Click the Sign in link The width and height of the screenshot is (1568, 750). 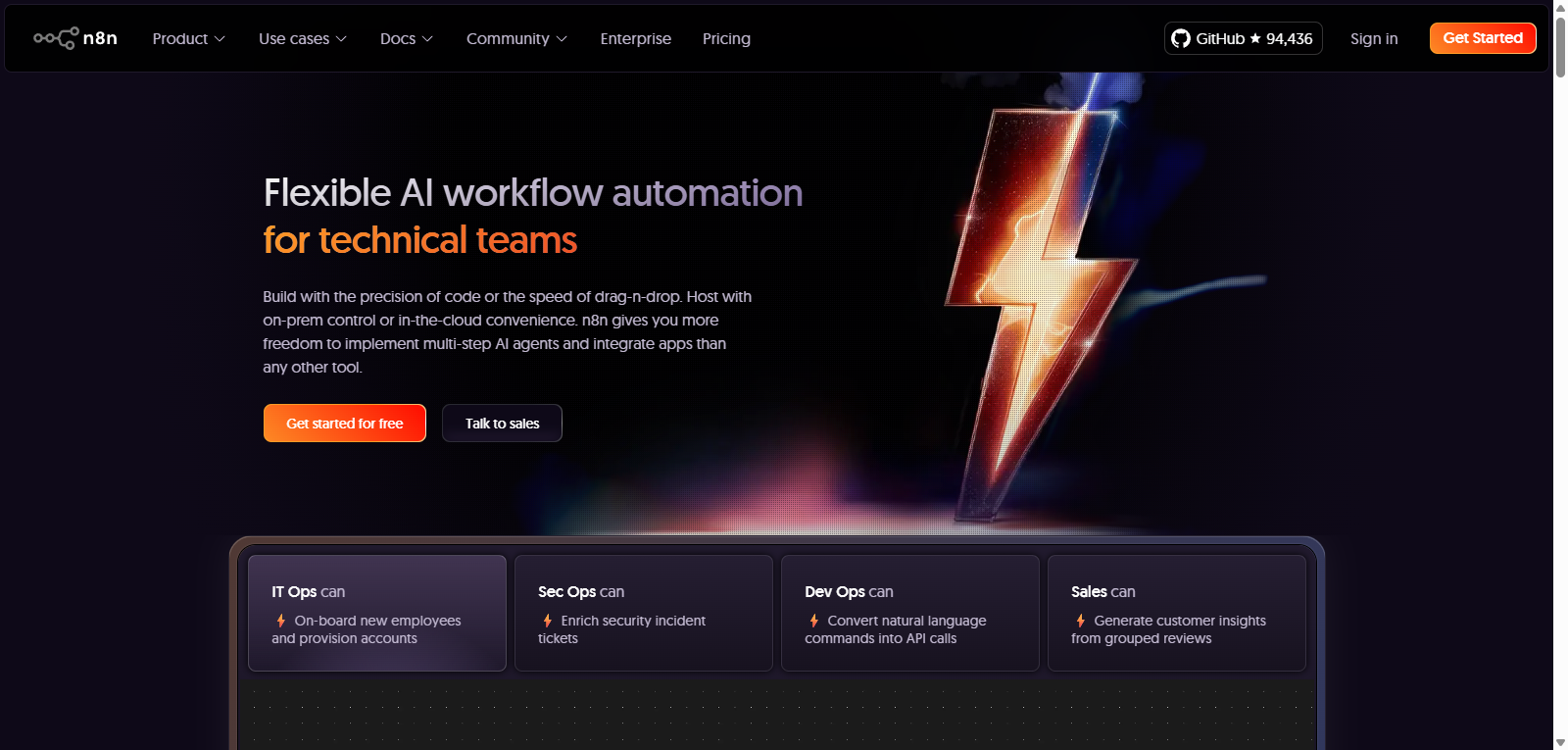pyautogui.click(x=1373, y=38)
